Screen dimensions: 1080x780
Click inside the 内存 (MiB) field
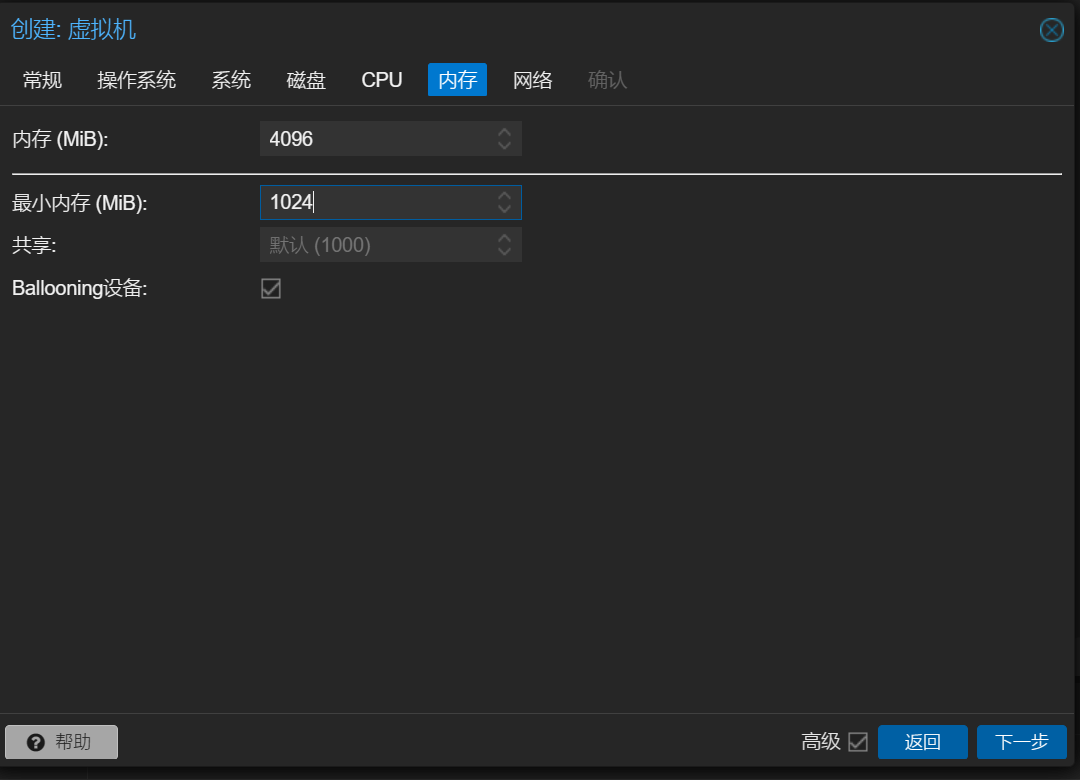pos(375,139)
